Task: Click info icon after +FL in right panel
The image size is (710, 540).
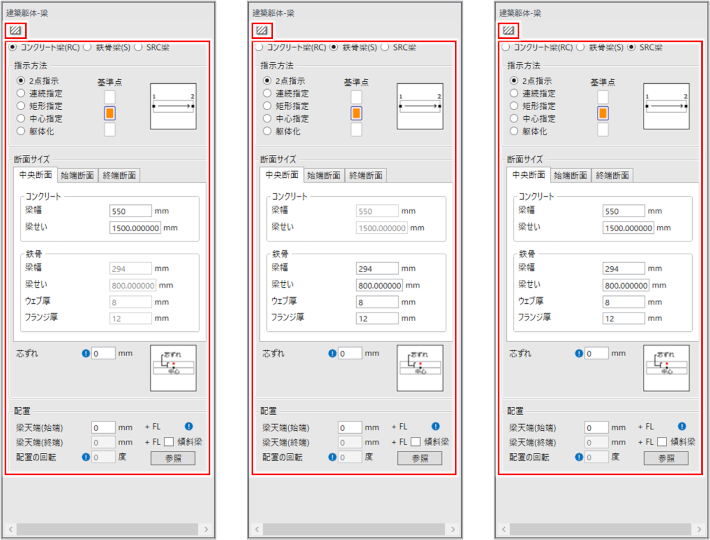Action: 682,427
